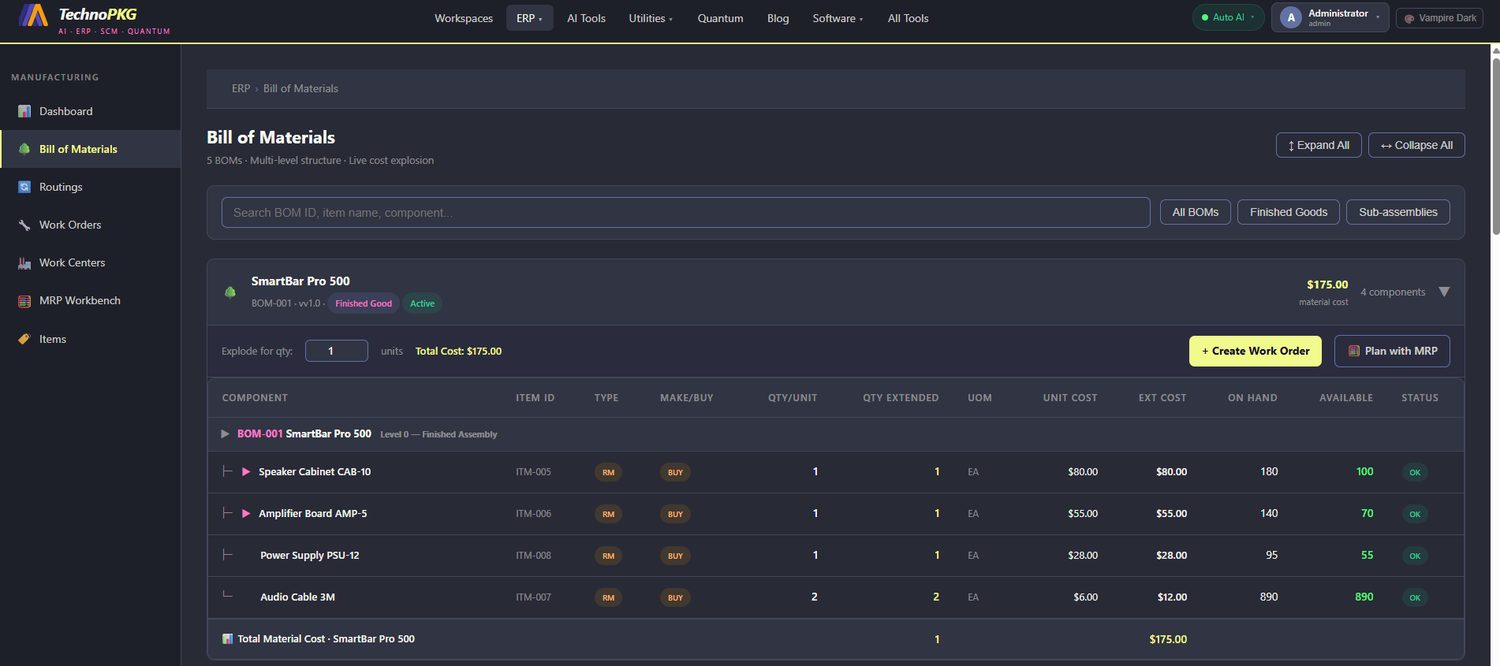Click the 4 components label
The width and height of the screenshot is (1500, 666).
click(1393, 292)
